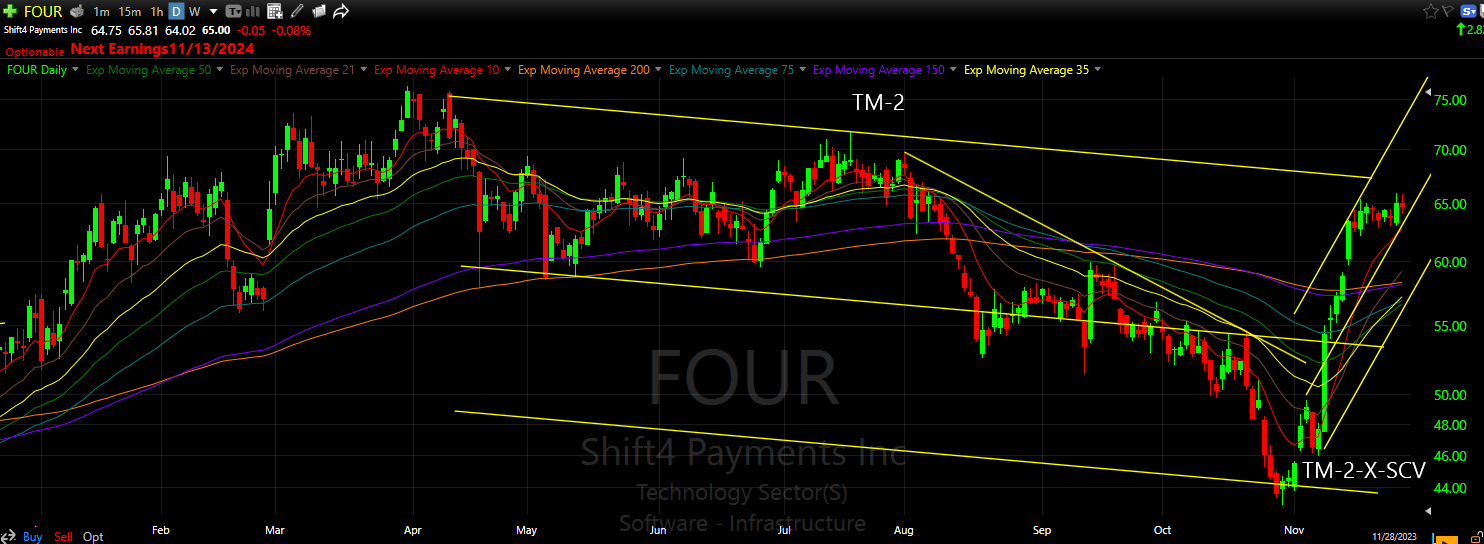Open the Exp Moving Average 50 dropdown arrow
Viewport: 1484px width, 544px height.
[219, 69]
